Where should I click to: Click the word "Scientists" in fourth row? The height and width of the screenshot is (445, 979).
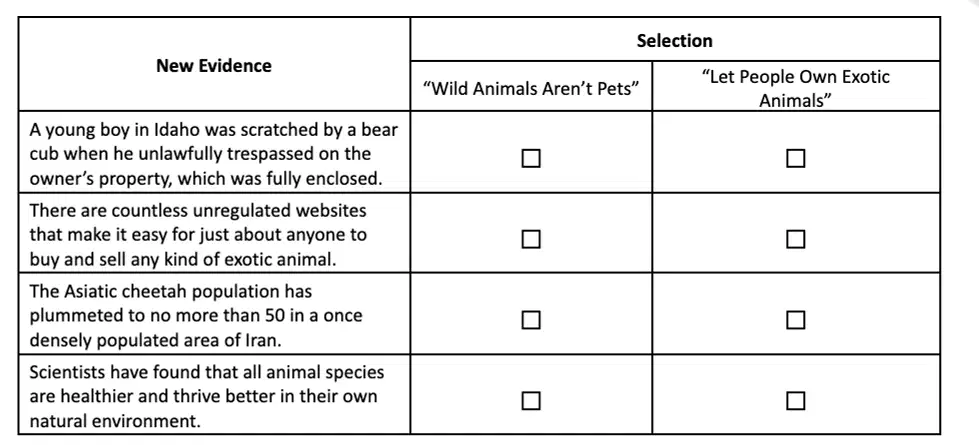(68, 372)
